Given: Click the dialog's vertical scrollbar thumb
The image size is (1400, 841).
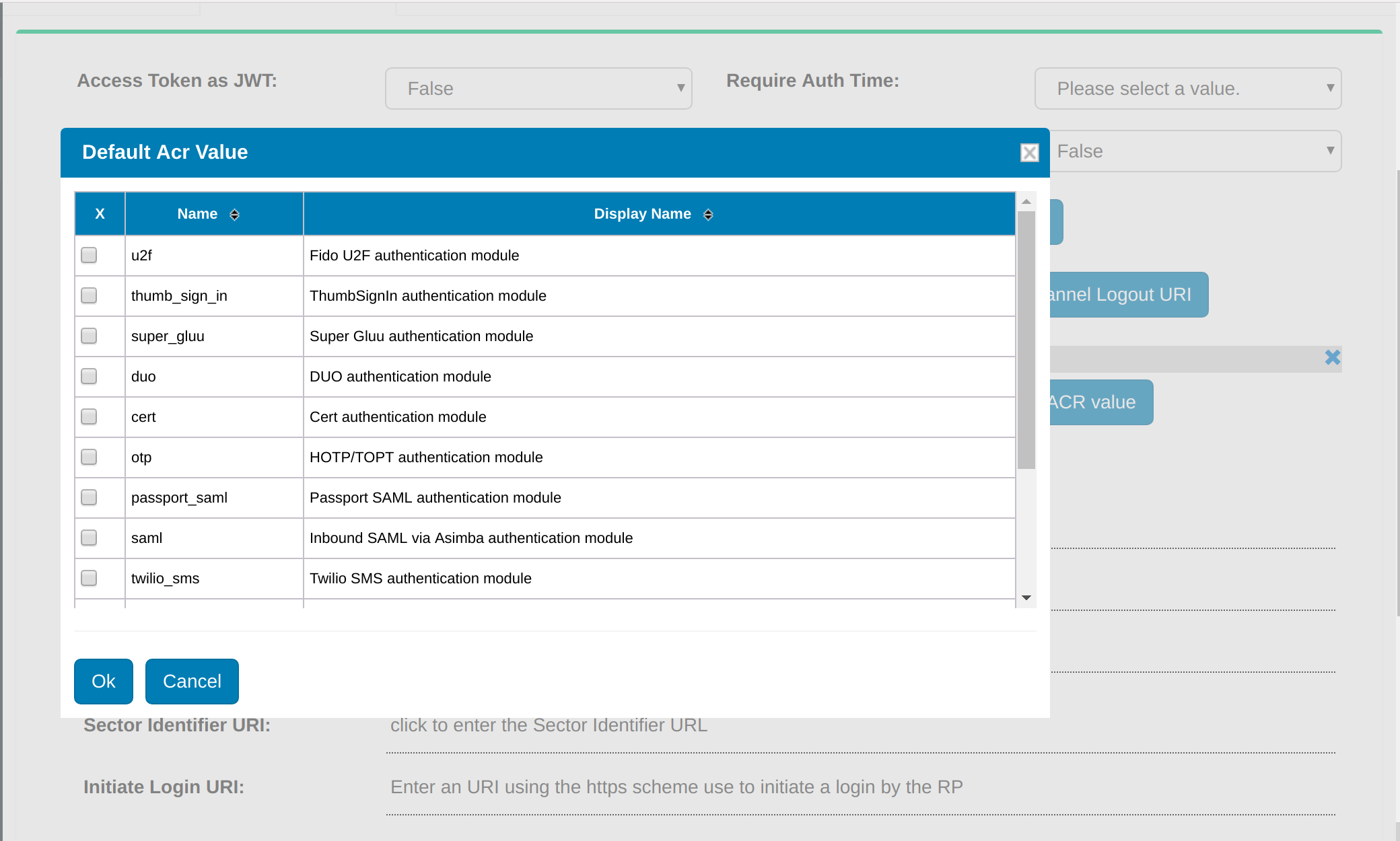Looking at the screenshot, I should tap(1026, 340).
